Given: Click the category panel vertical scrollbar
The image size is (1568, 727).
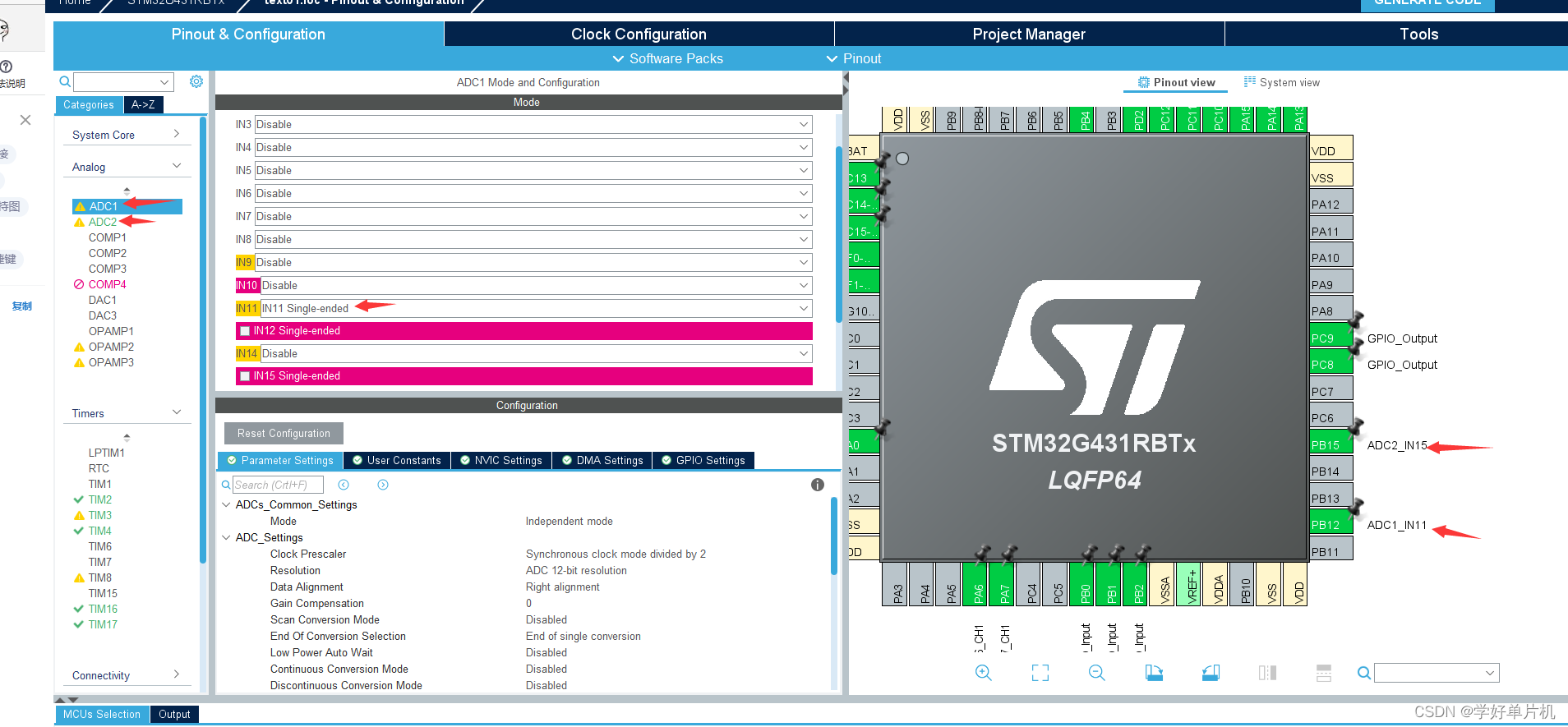Looking at the screenshot, I should pos(203,341).
